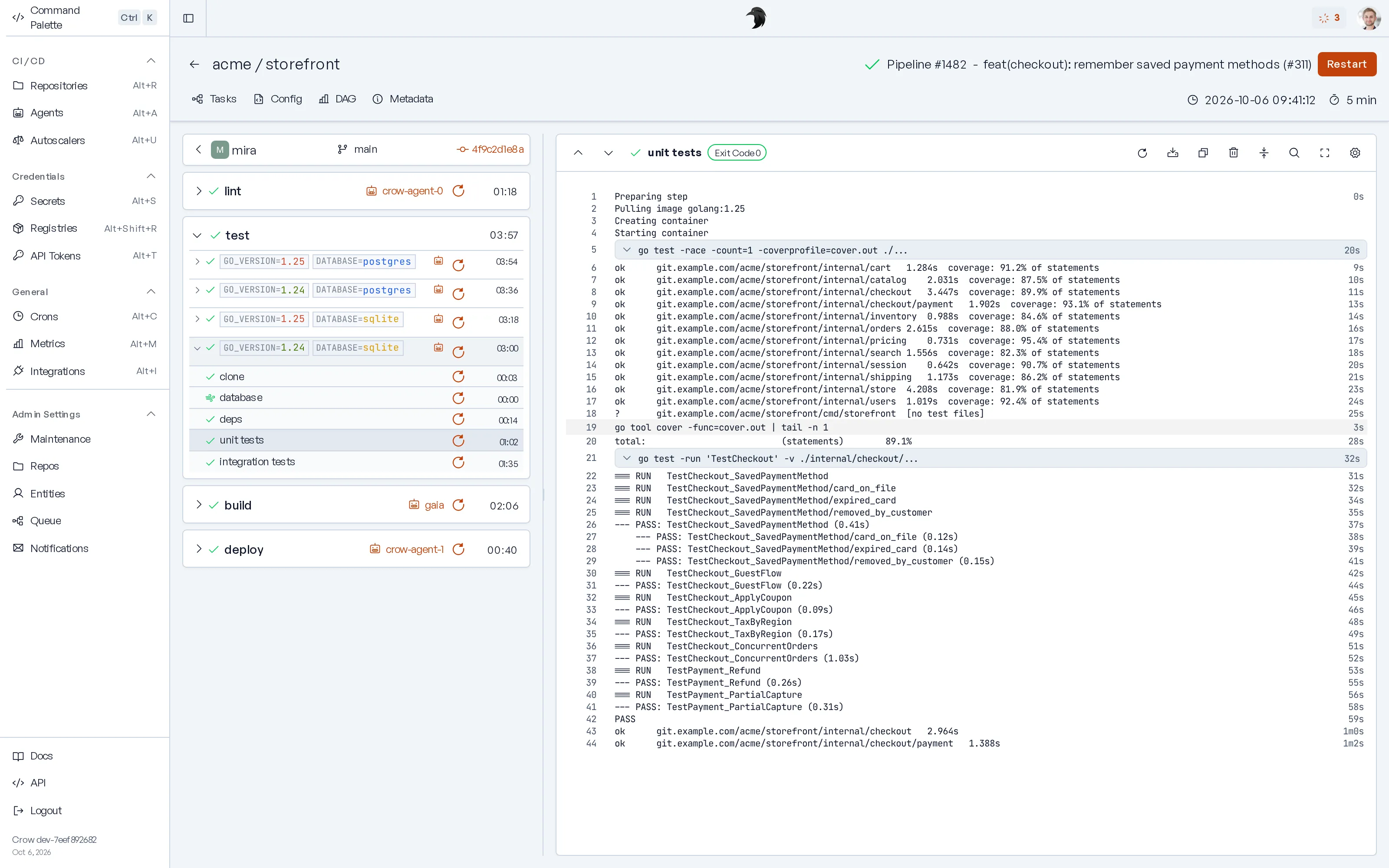
Task: Collapse the test workflow
Action: [x=197, y=235]
